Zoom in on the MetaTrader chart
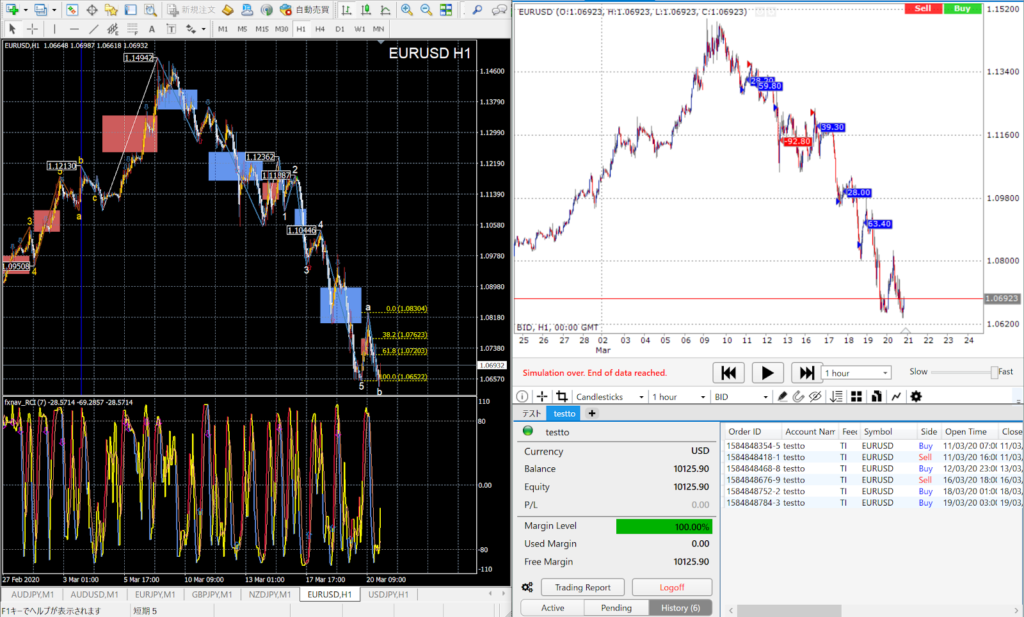Image resolution: width=1024 pixels, height=617 pixels. pos(406,10)
